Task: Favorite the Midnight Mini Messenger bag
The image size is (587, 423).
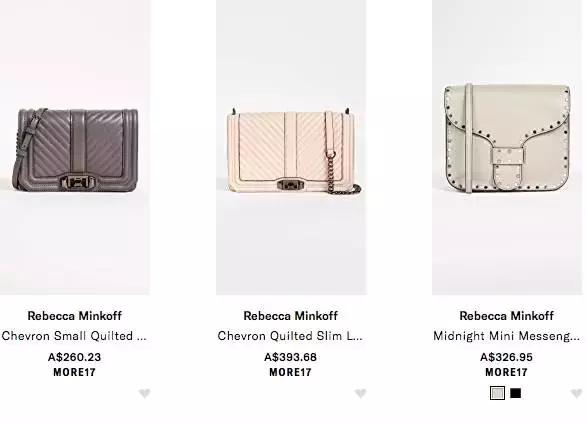Action: coord(577,393)
